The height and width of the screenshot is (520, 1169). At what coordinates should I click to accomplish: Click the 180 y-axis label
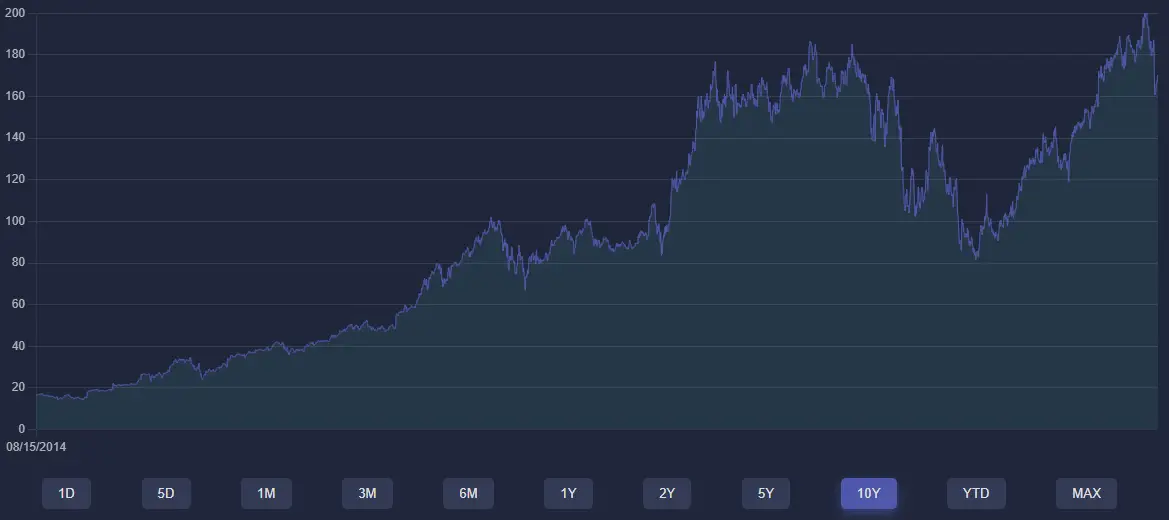[x=15, y=54]
